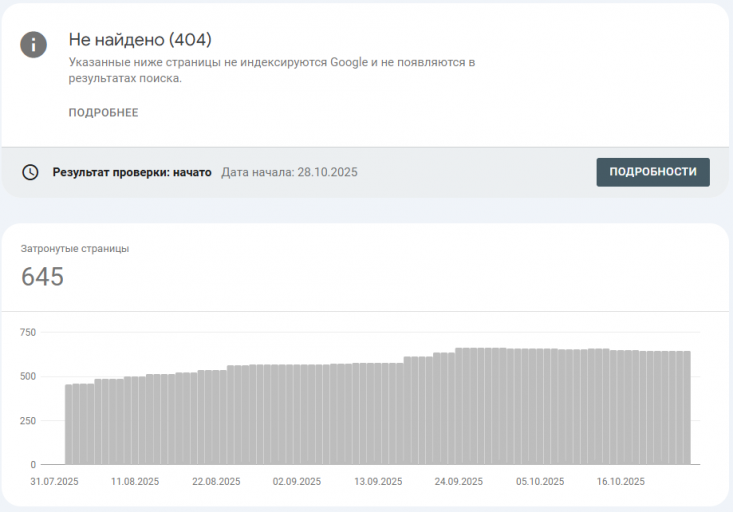Click the 16.10.2025 axis date
733x512 pixels.
point(621,482)
